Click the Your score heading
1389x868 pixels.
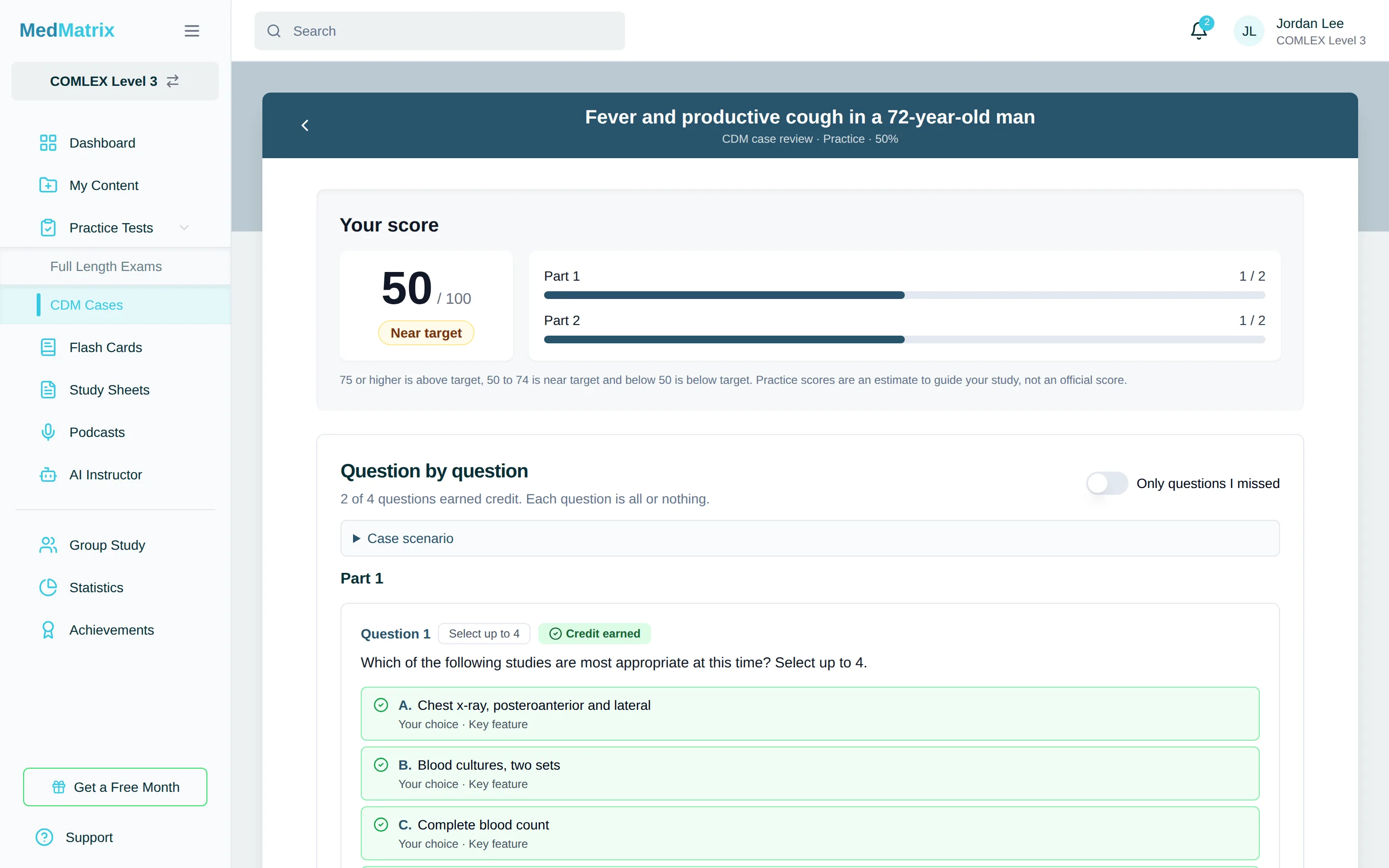pos(389,225)
